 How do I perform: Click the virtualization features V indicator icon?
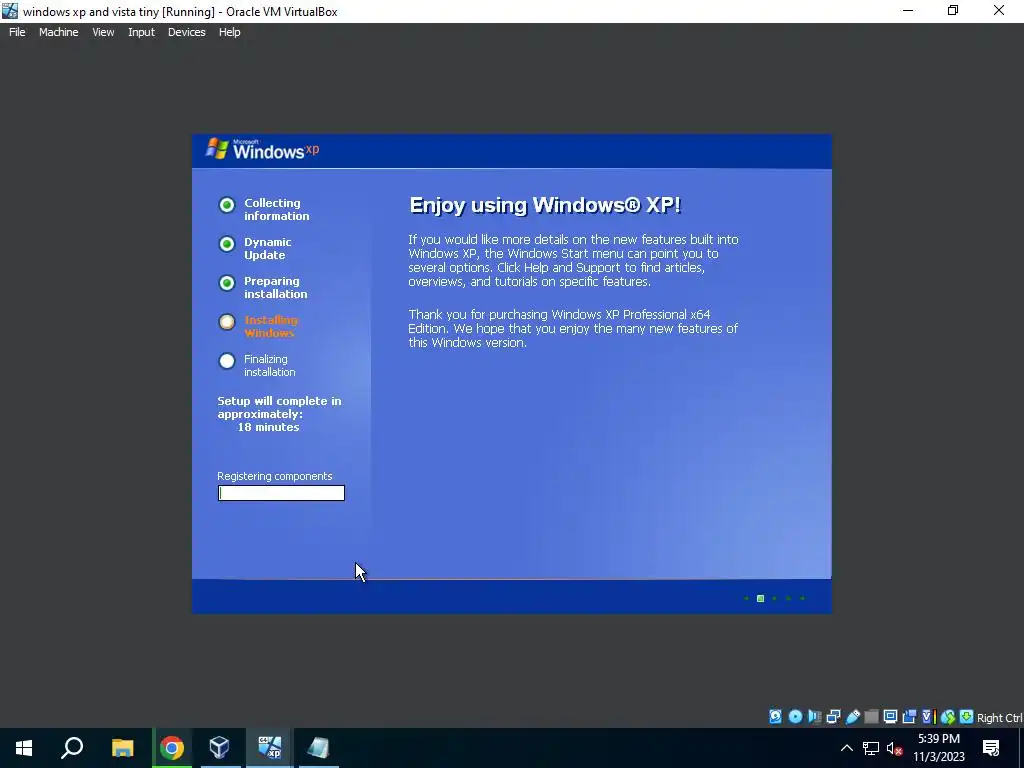coord(928,716)
